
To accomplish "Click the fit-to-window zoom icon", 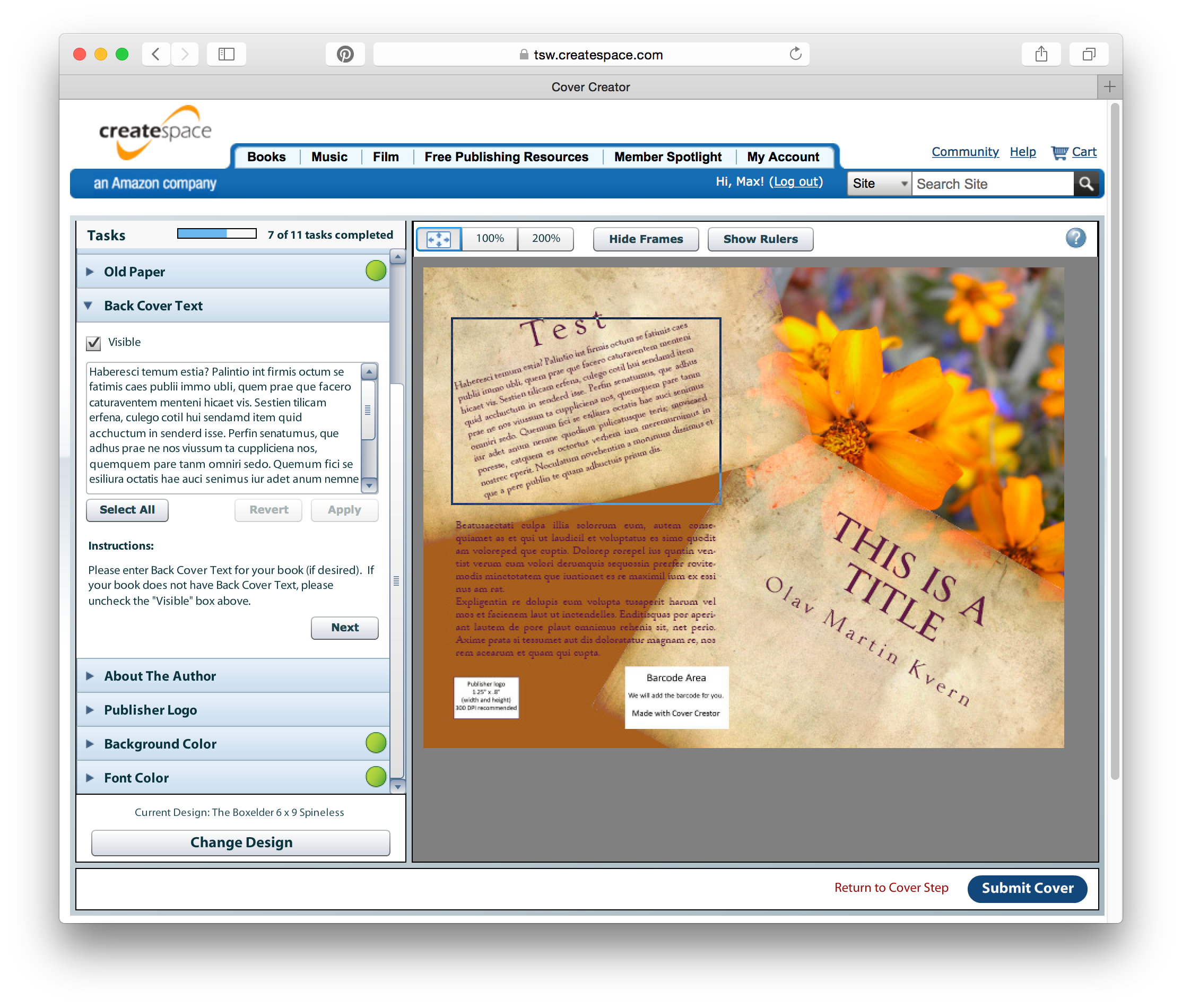I will pos(439,239).
